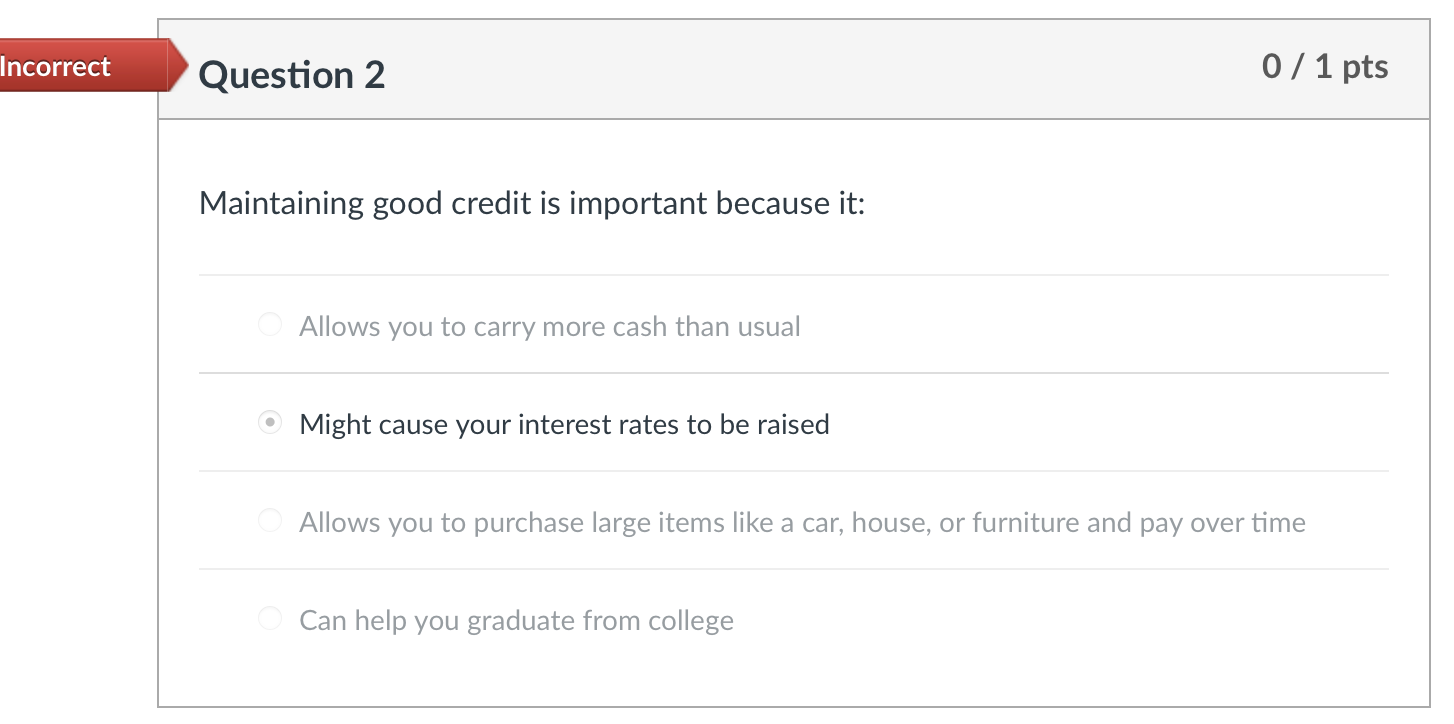Select the "graduate from college" radio button
This screenshot has height=724, width=1454.
[270, 619]
